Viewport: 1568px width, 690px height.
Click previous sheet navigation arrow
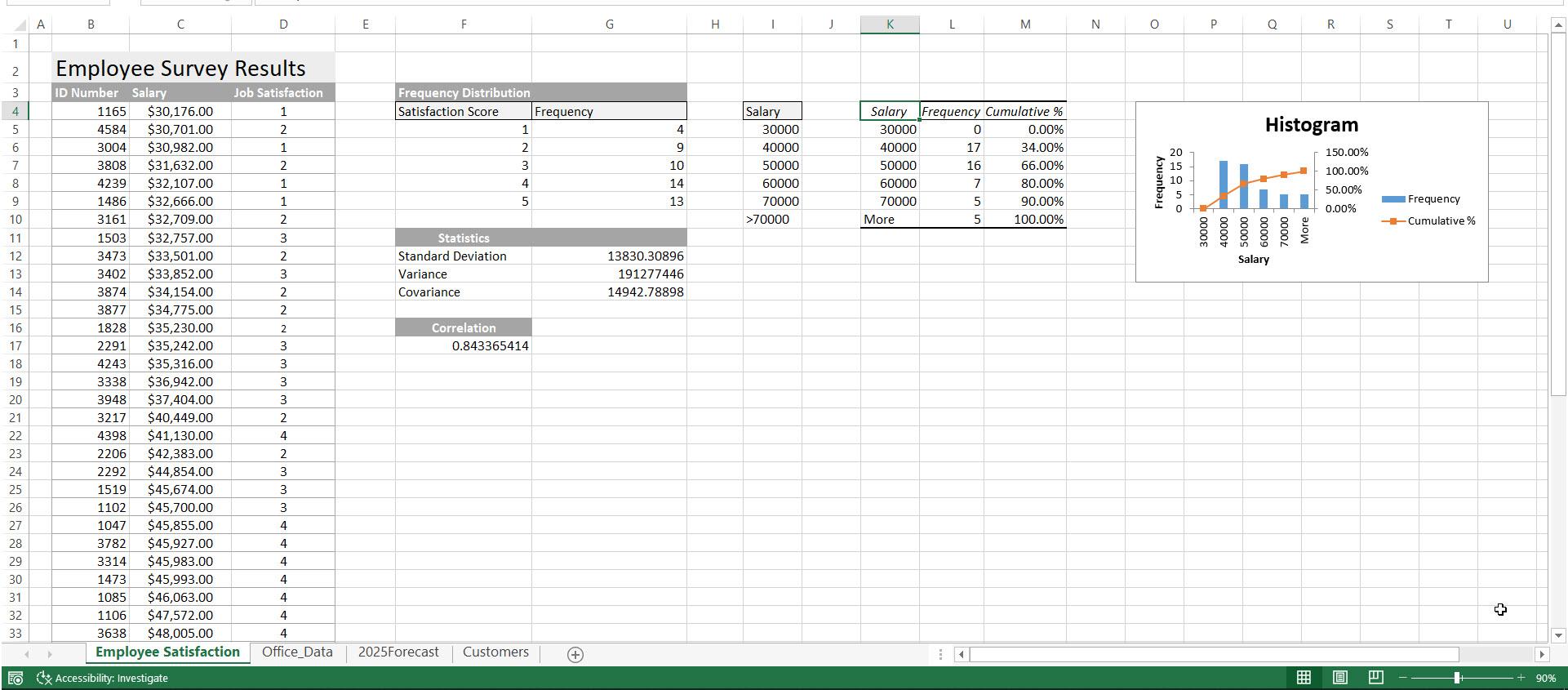[27, 654]
